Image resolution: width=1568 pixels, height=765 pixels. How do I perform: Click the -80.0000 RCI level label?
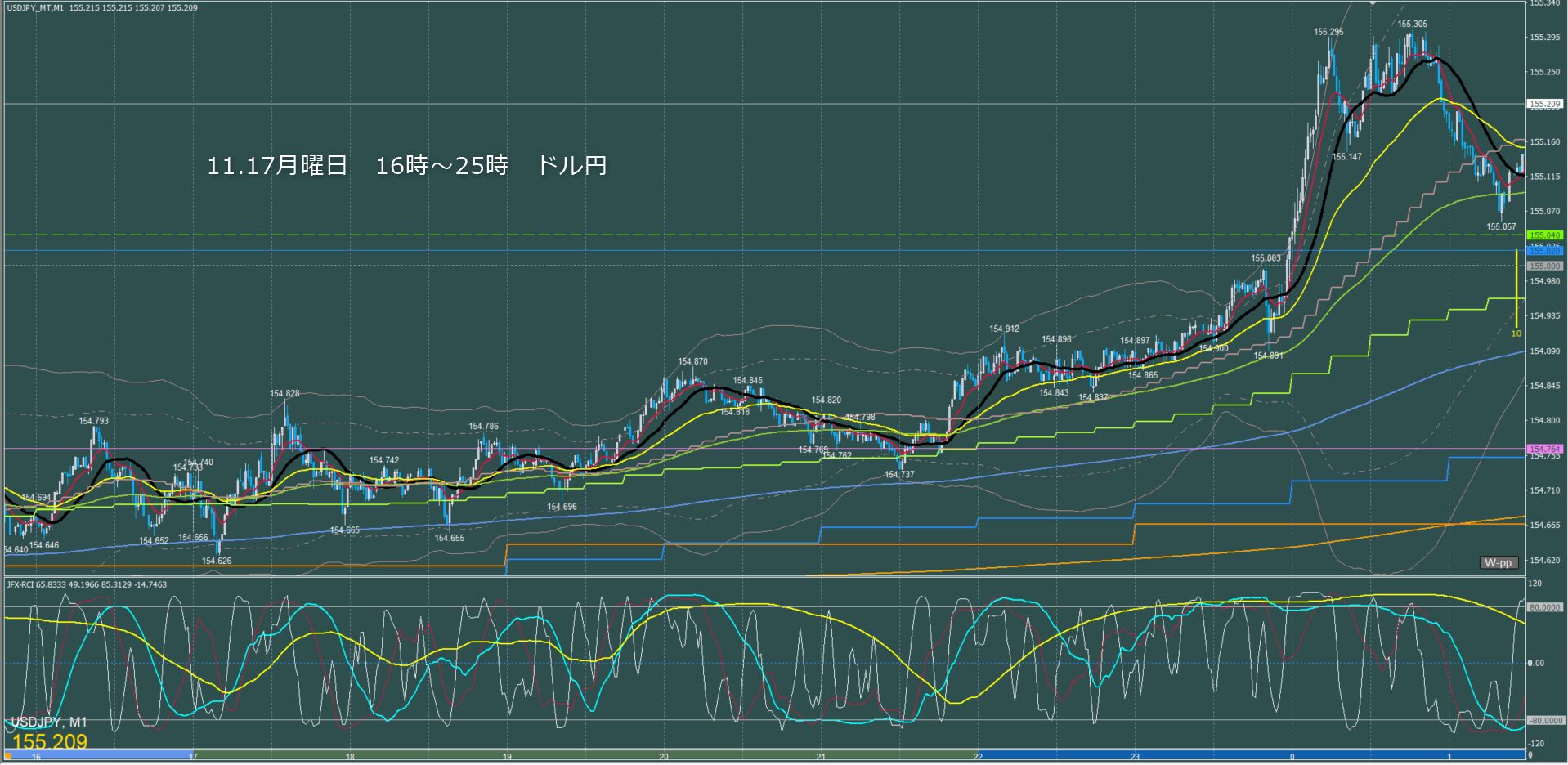(x=1544, y=721)
